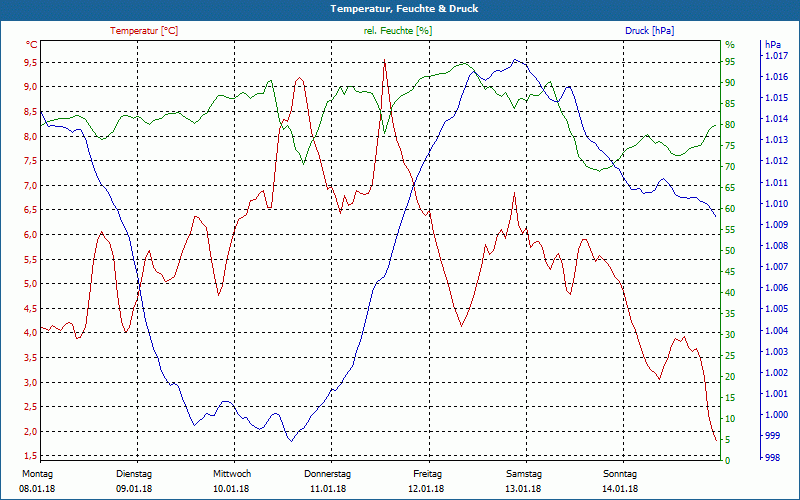This screenshot has width=800, height=500.
Task: Click the '1.000' pressure axis value
Action: 776,415
